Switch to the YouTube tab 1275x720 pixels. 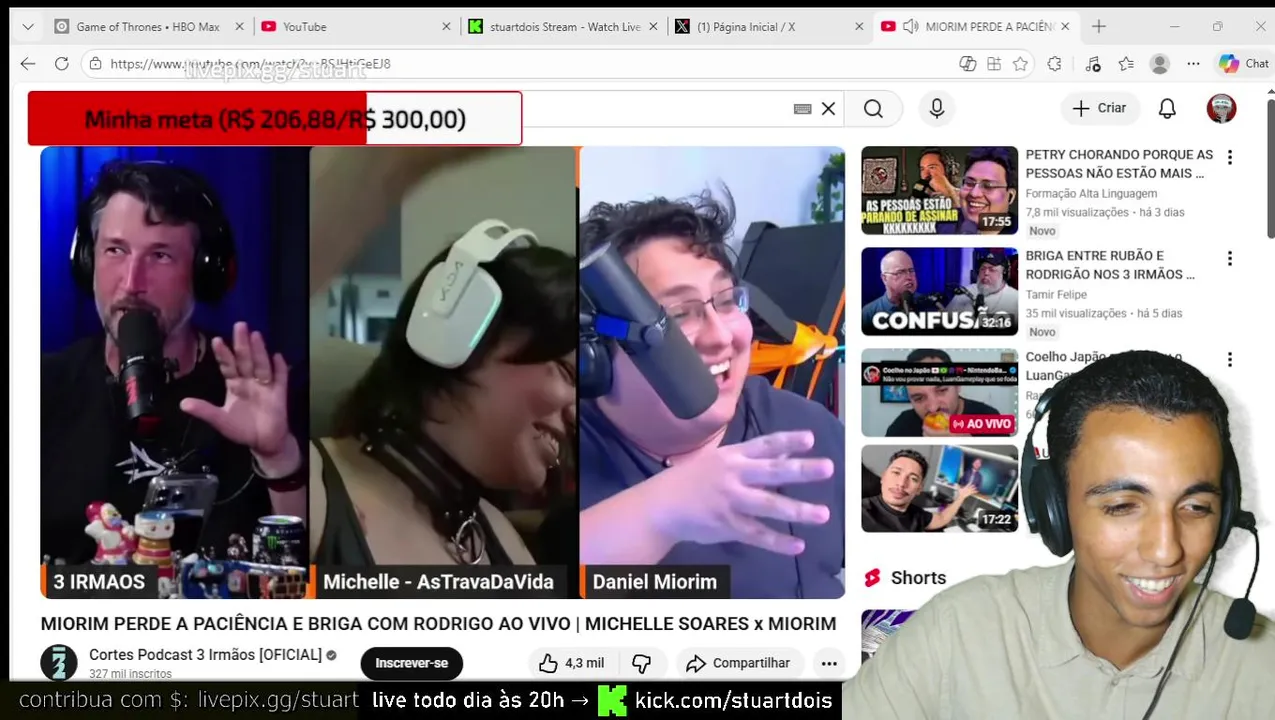point(355,27)
